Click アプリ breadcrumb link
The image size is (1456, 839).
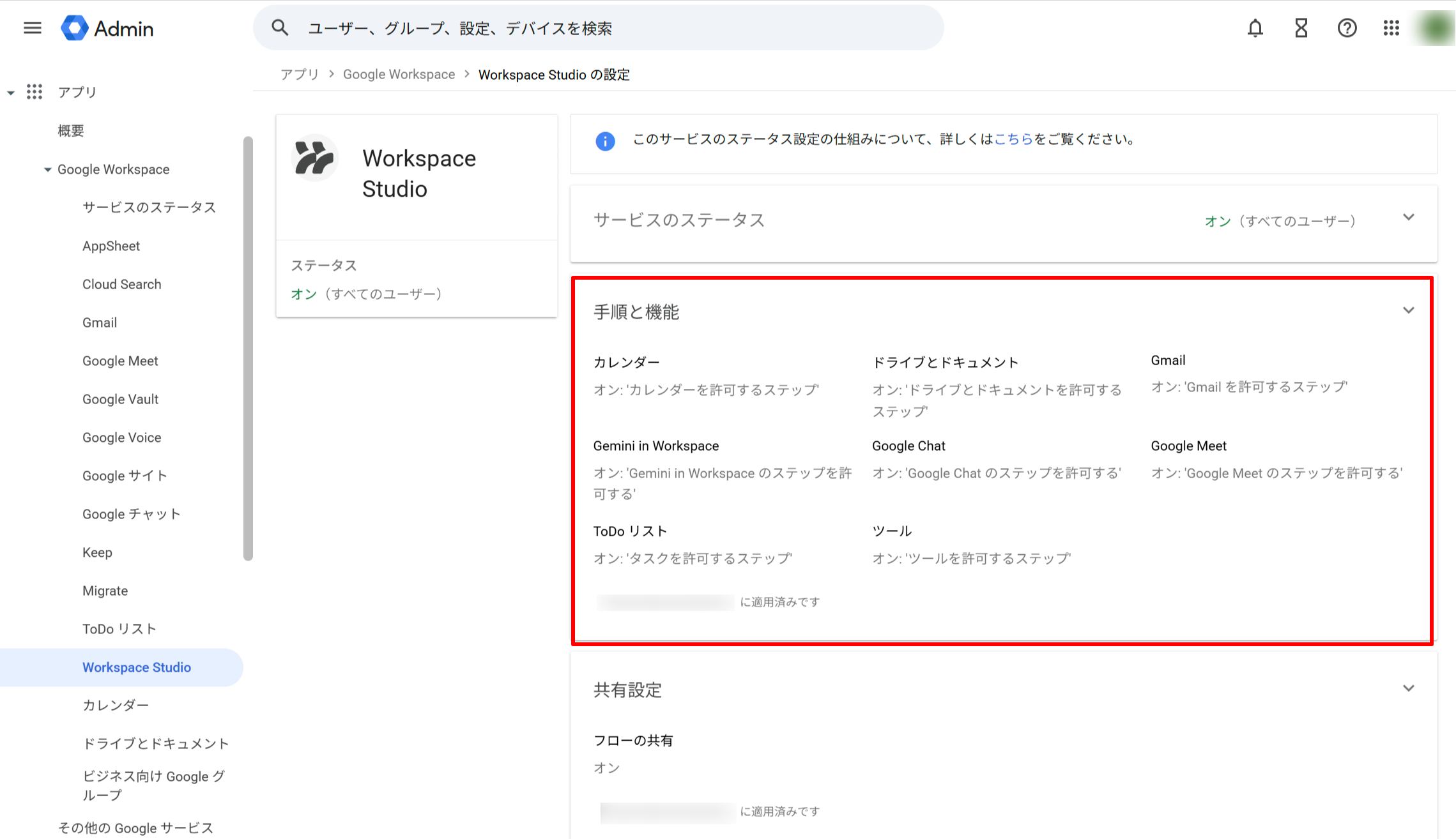pyautogui.click(x=300, y=75)
